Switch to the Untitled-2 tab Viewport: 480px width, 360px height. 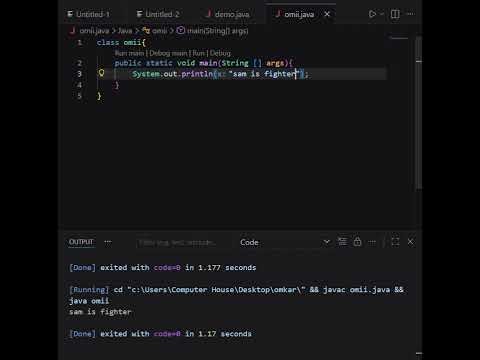[158, 14]
